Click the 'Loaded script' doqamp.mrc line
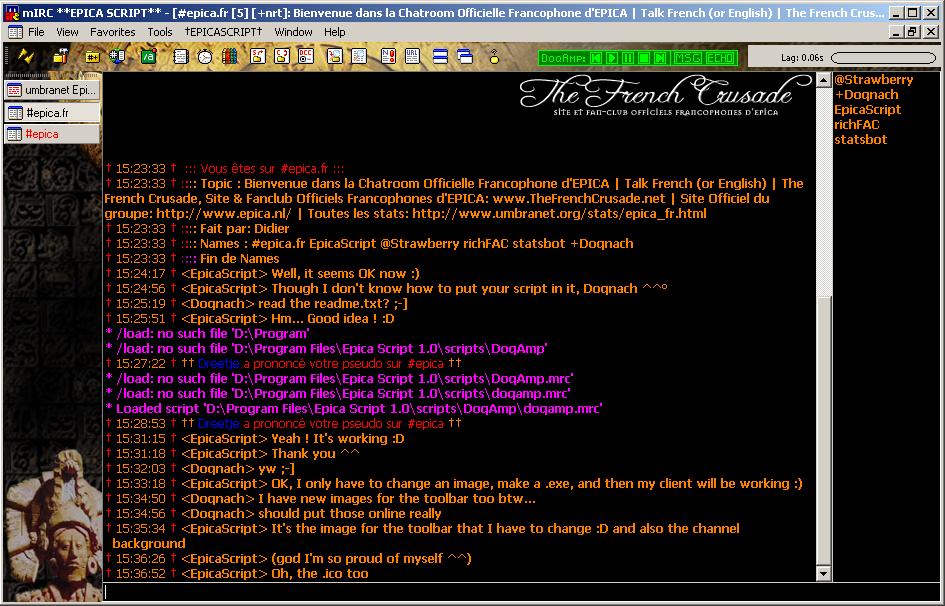This screenshot has width=945, height=606. (354, 409)
